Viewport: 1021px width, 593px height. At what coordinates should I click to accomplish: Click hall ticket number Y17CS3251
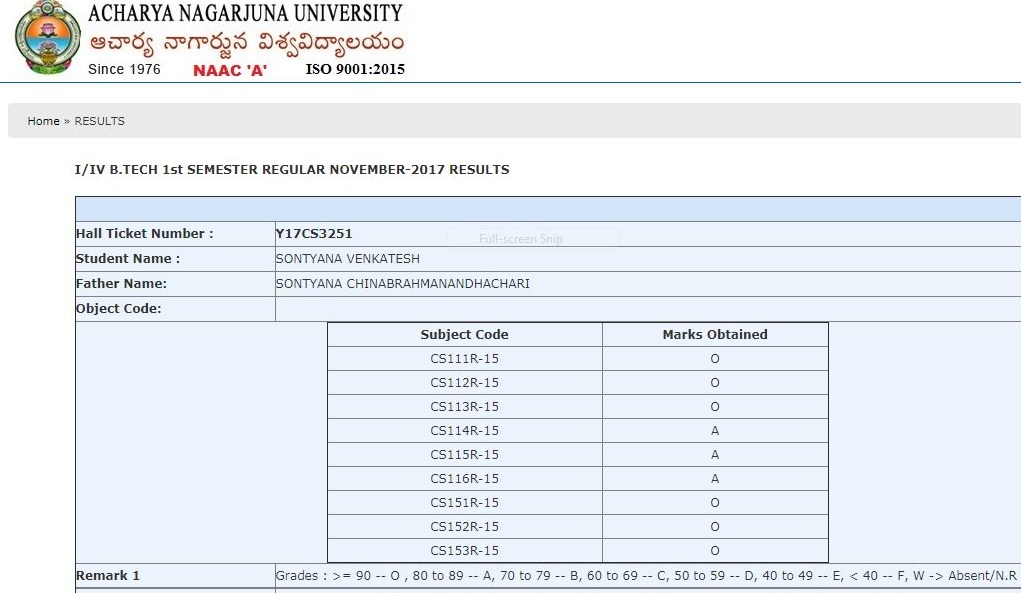(x=314, y=234)
